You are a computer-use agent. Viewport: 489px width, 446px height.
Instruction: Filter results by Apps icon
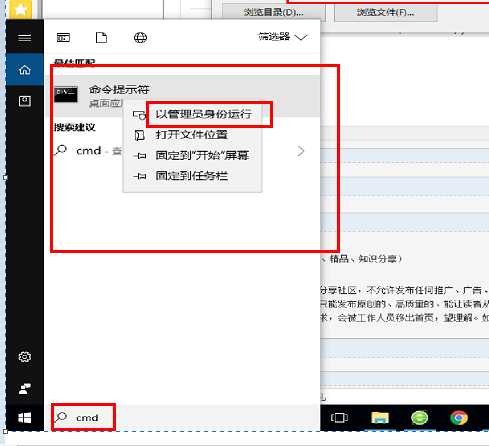point(63,37)
